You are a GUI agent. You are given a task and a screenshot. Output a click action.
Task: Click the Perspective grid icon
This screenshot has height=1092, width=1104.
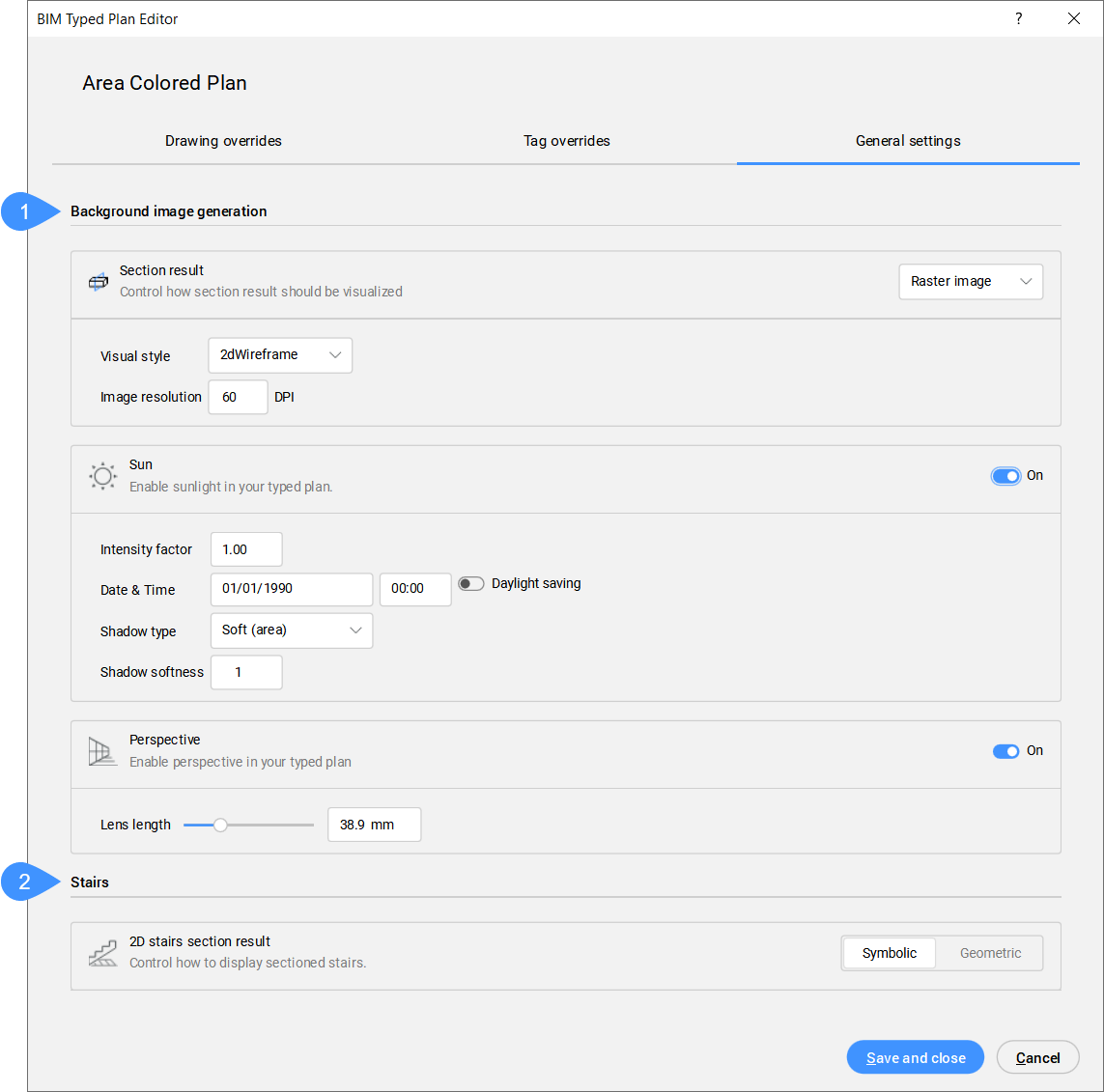[x=101, y=751]
